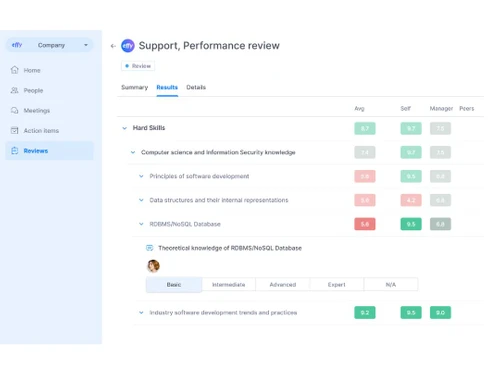This screenshot has height=375, width=500.
Task: Click the Manager column header
Action: pos(441,108)
